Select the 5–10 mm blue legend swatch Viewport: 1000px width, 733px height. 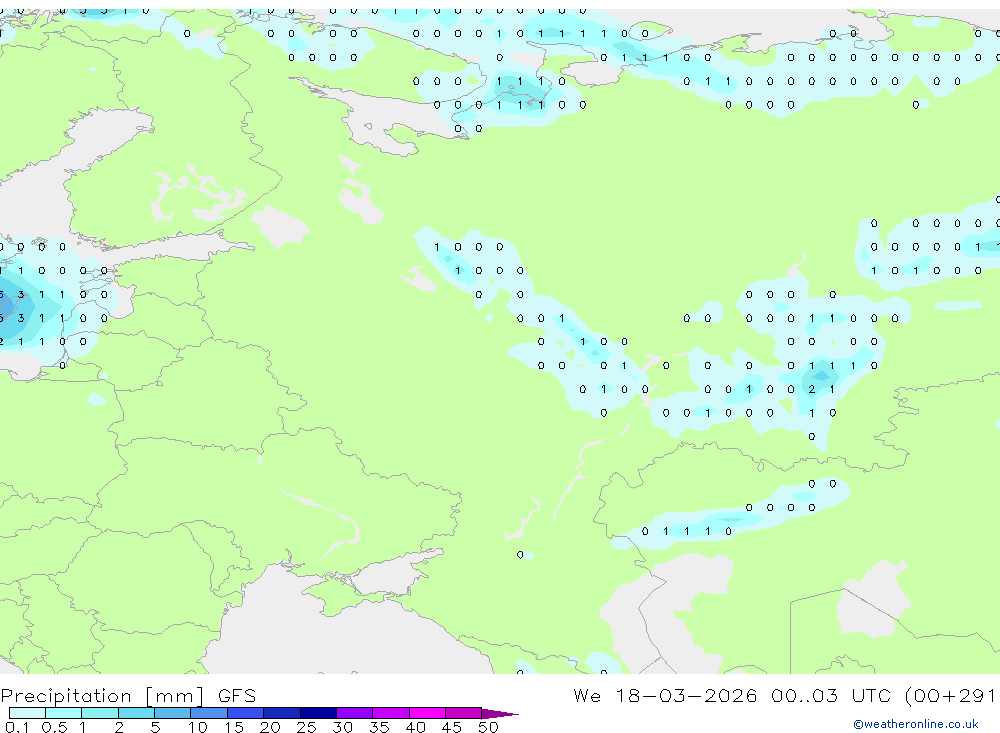pos(173,713)
